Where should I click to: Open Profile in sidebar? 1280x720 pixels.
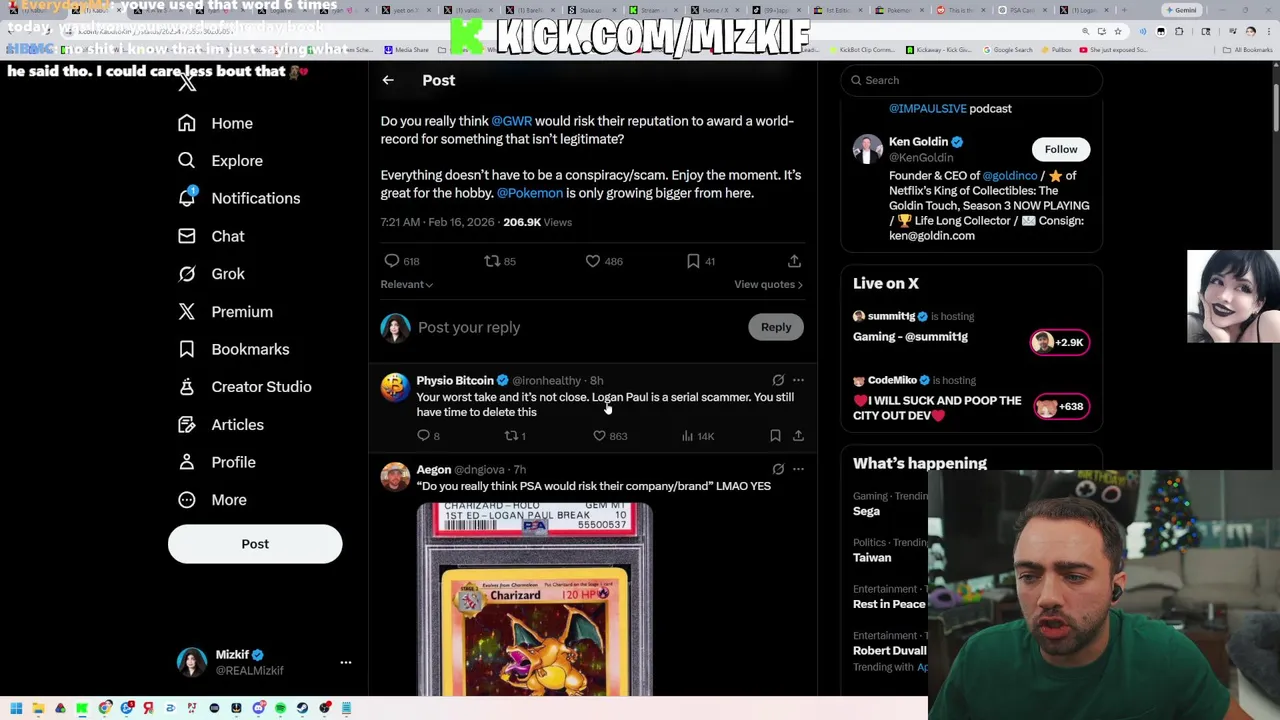point(216,462)
